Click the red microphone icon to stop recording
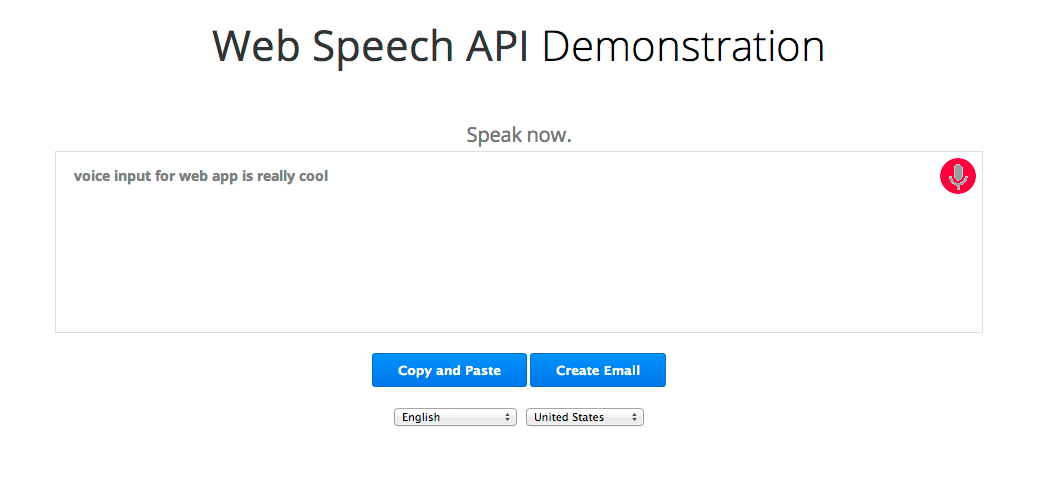The height and width of the screenshot is (480, 1061). [x=957, y=177]
